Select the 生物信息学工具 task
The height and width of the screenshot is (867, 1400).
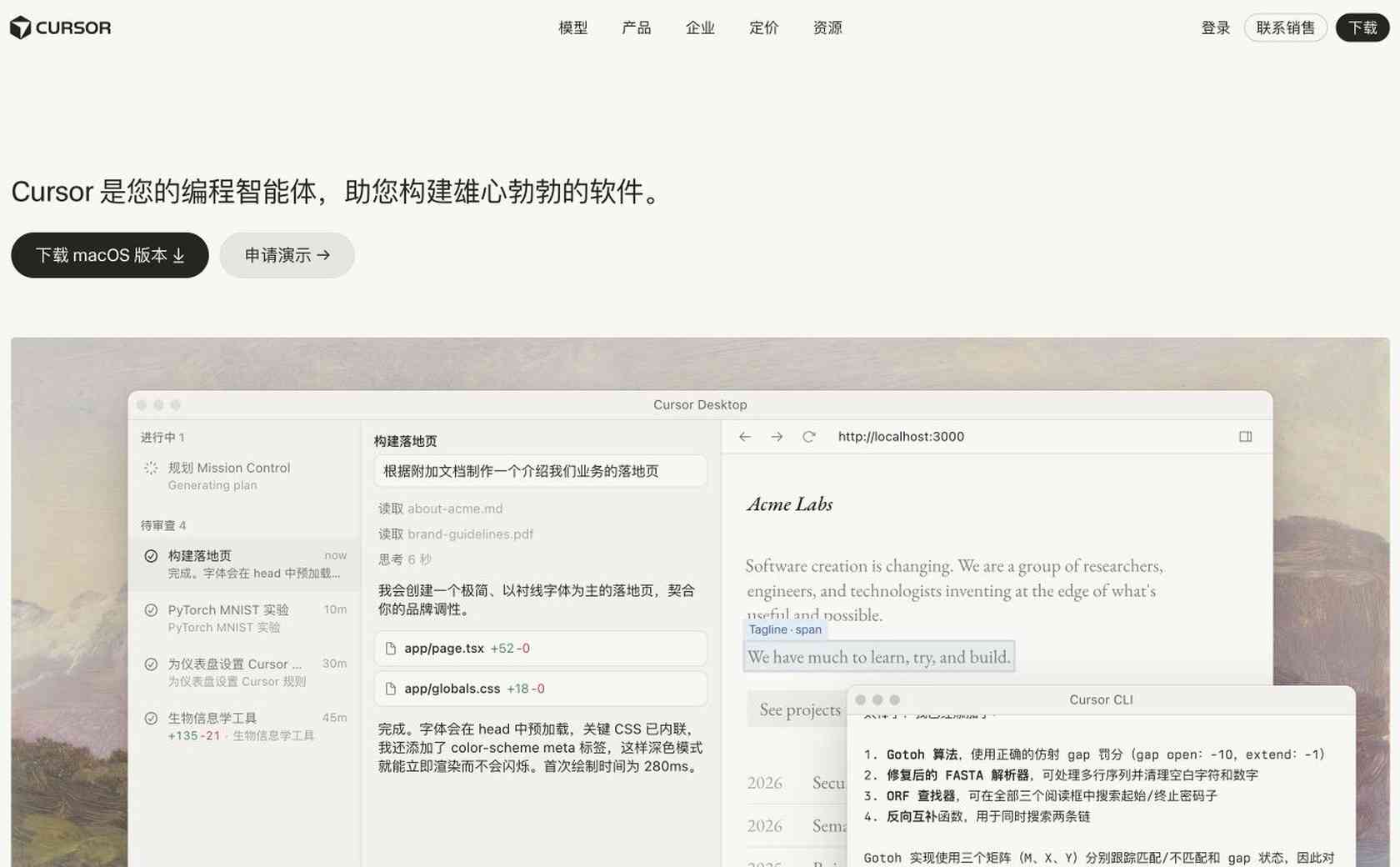click(245, 726)
